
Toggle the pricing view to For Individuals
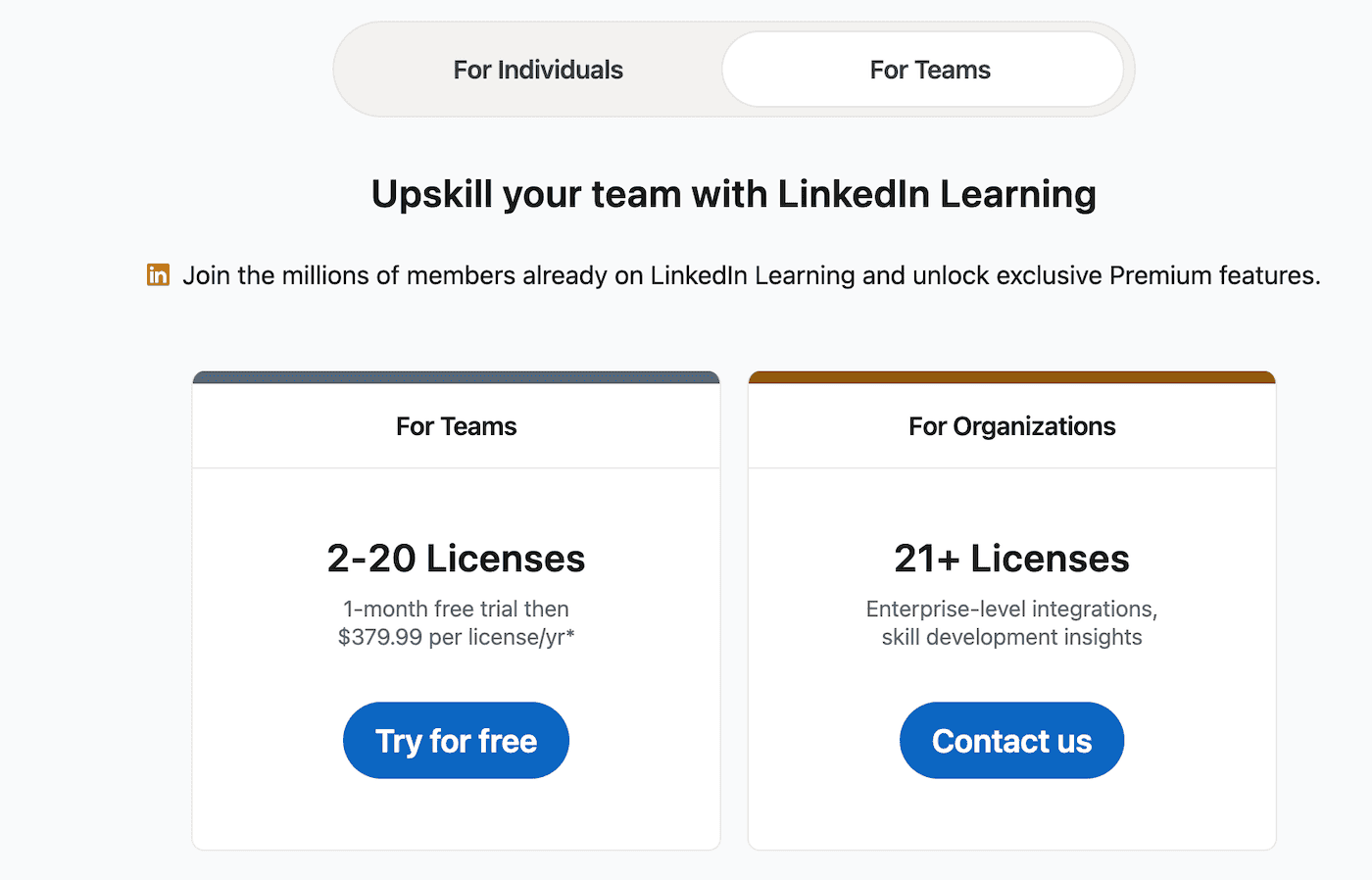[x=537, y=69]
